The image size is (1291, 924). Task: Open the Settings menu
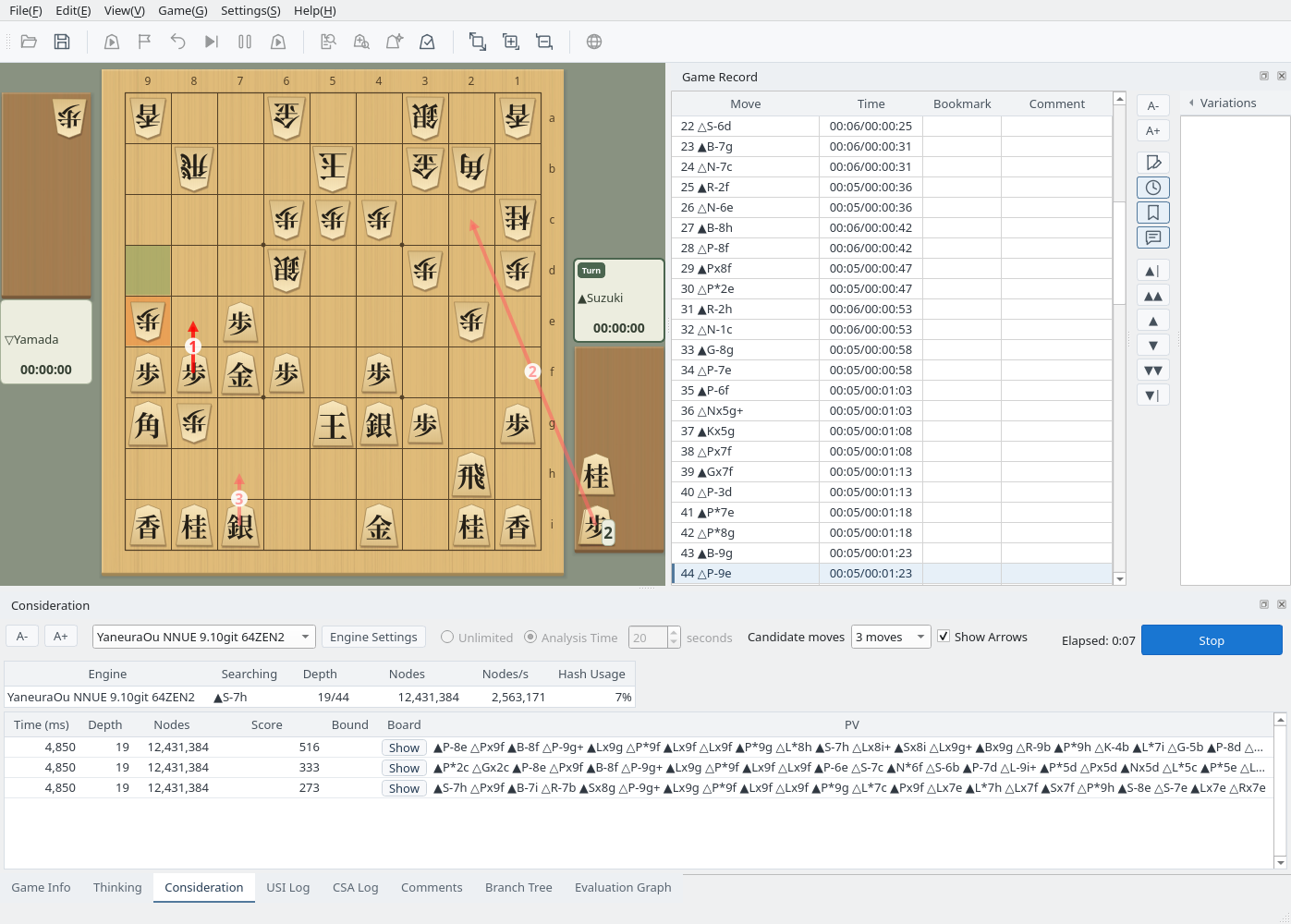(x=250, y=11)
